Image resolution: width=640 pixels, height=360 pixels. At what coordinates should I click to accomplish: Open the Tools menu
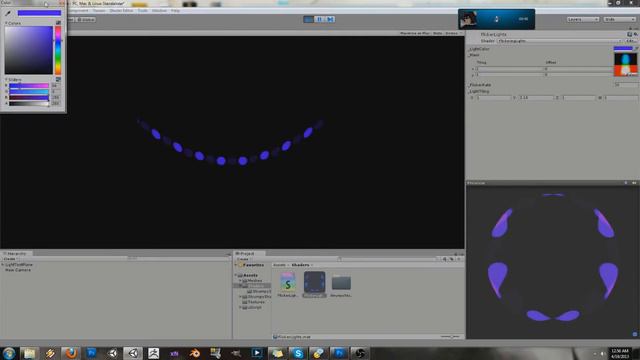tap(142, 11)
